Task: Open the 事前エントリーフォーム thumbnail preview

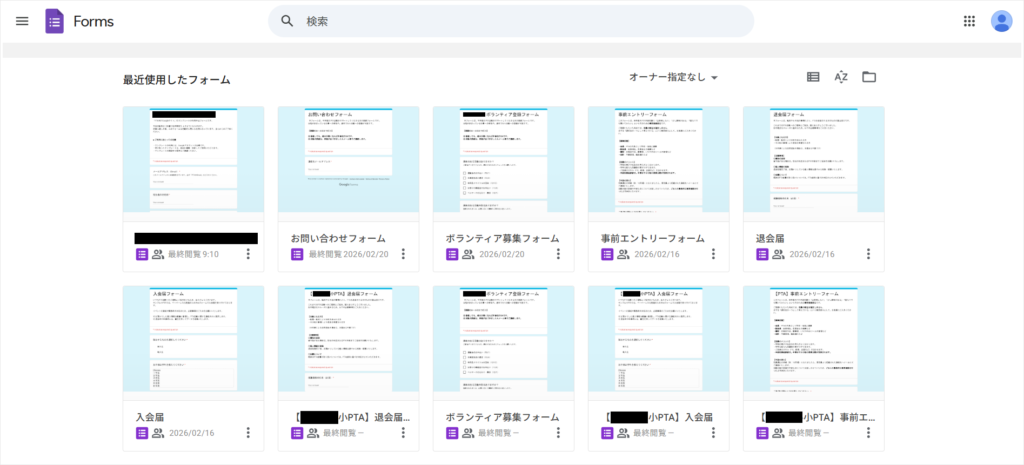Action: tap(658, 160)
